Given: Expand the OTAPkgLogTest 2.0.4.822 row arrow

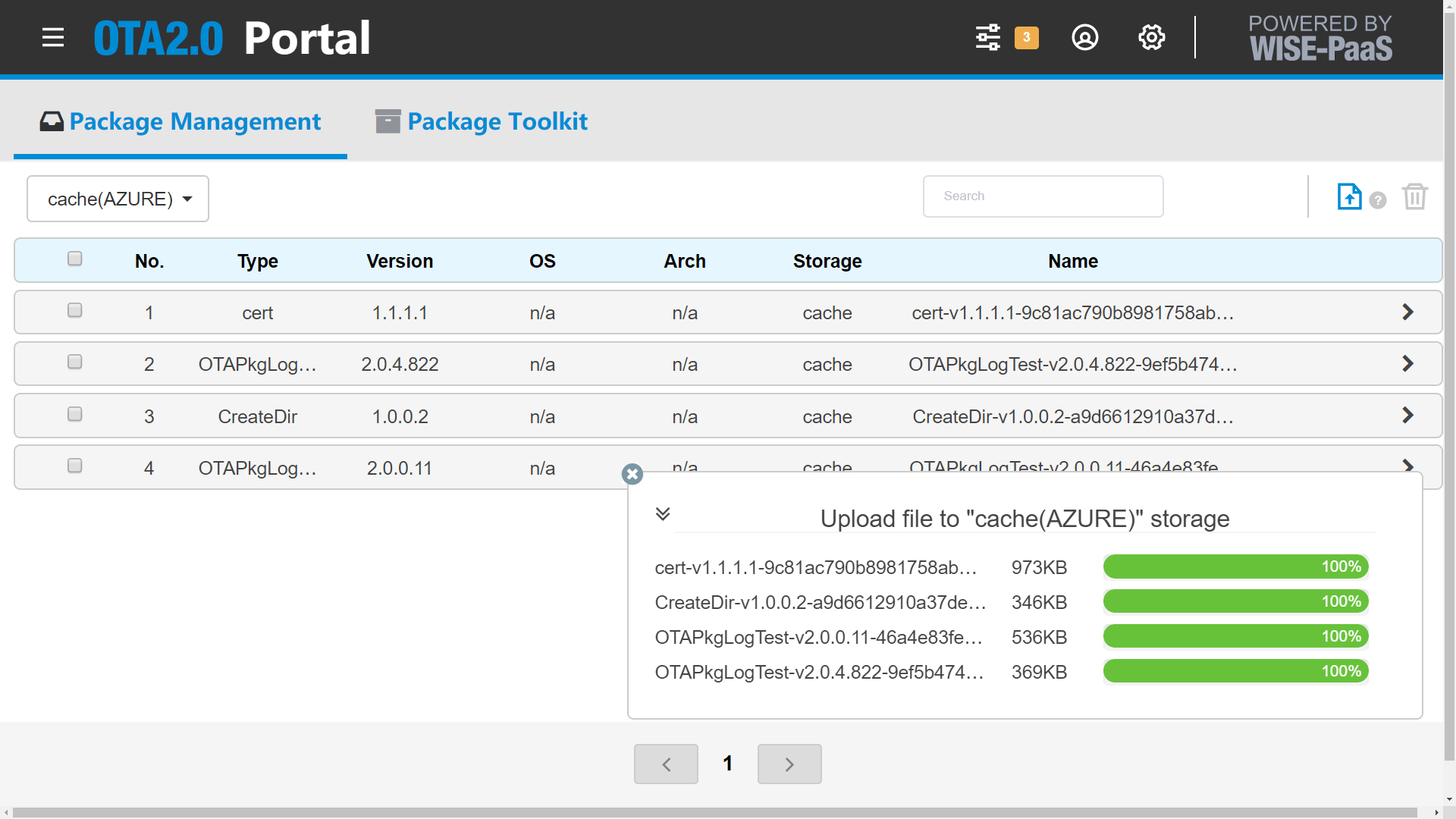Looking at the screenshot, I should pos(1407,363).
